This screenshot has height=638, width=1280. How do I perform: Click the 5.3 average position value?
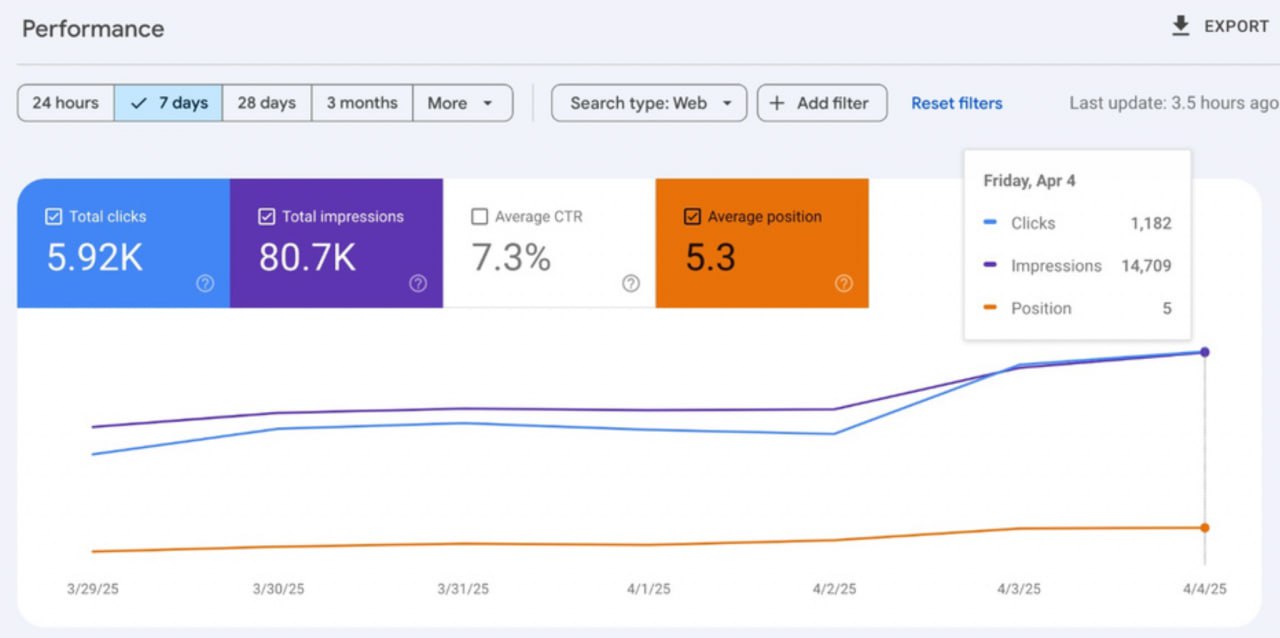pyautogui.click(x=711, y=258)
